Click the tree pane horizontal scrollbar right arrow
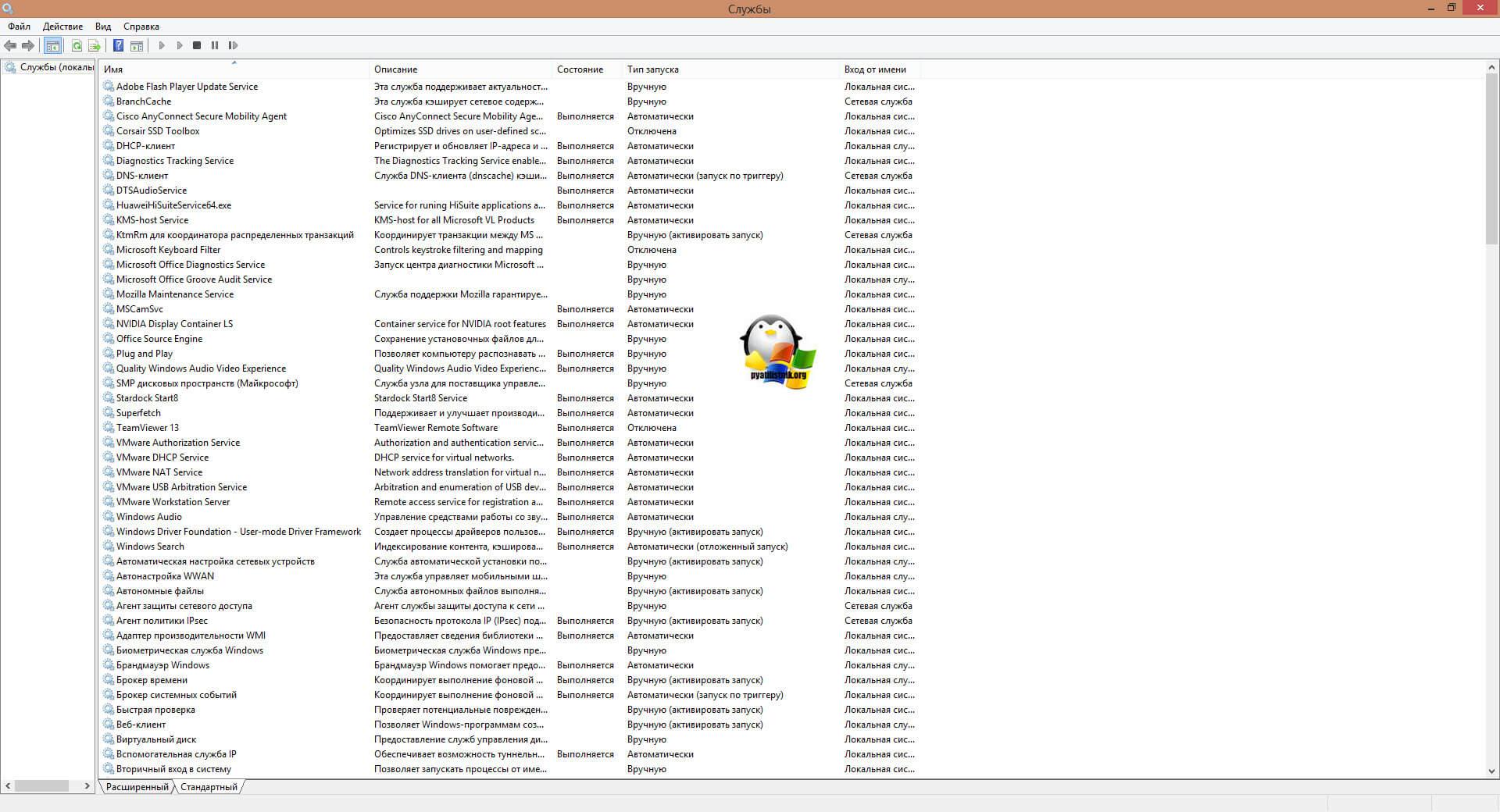The width and height of the screenshot is (1500, 812). coord(87,786)
